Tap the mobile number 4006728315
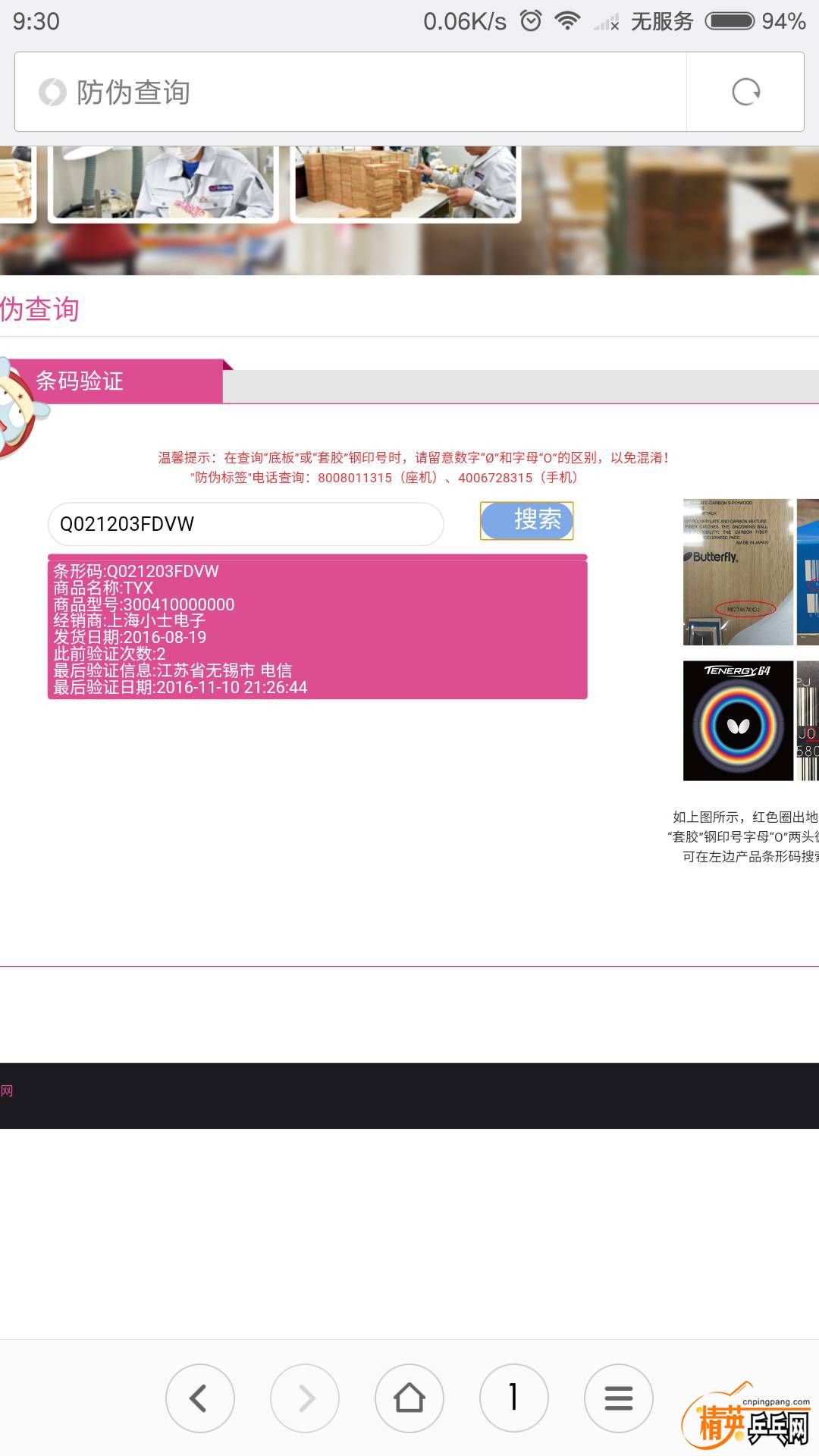This screenshot has width=819, height=1456. click(495, 478)
